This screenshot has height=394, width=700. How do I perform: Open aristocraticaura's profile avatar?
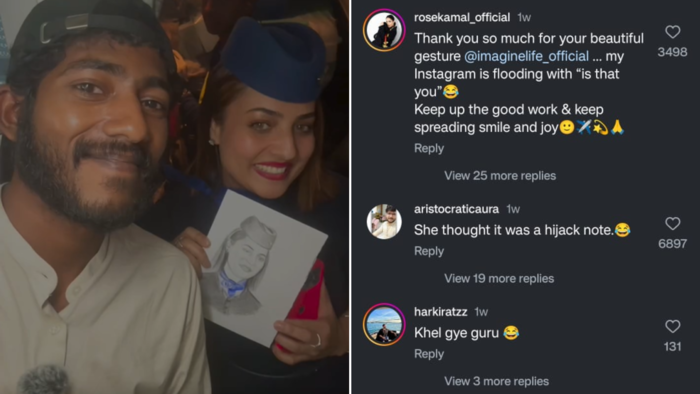384,222
